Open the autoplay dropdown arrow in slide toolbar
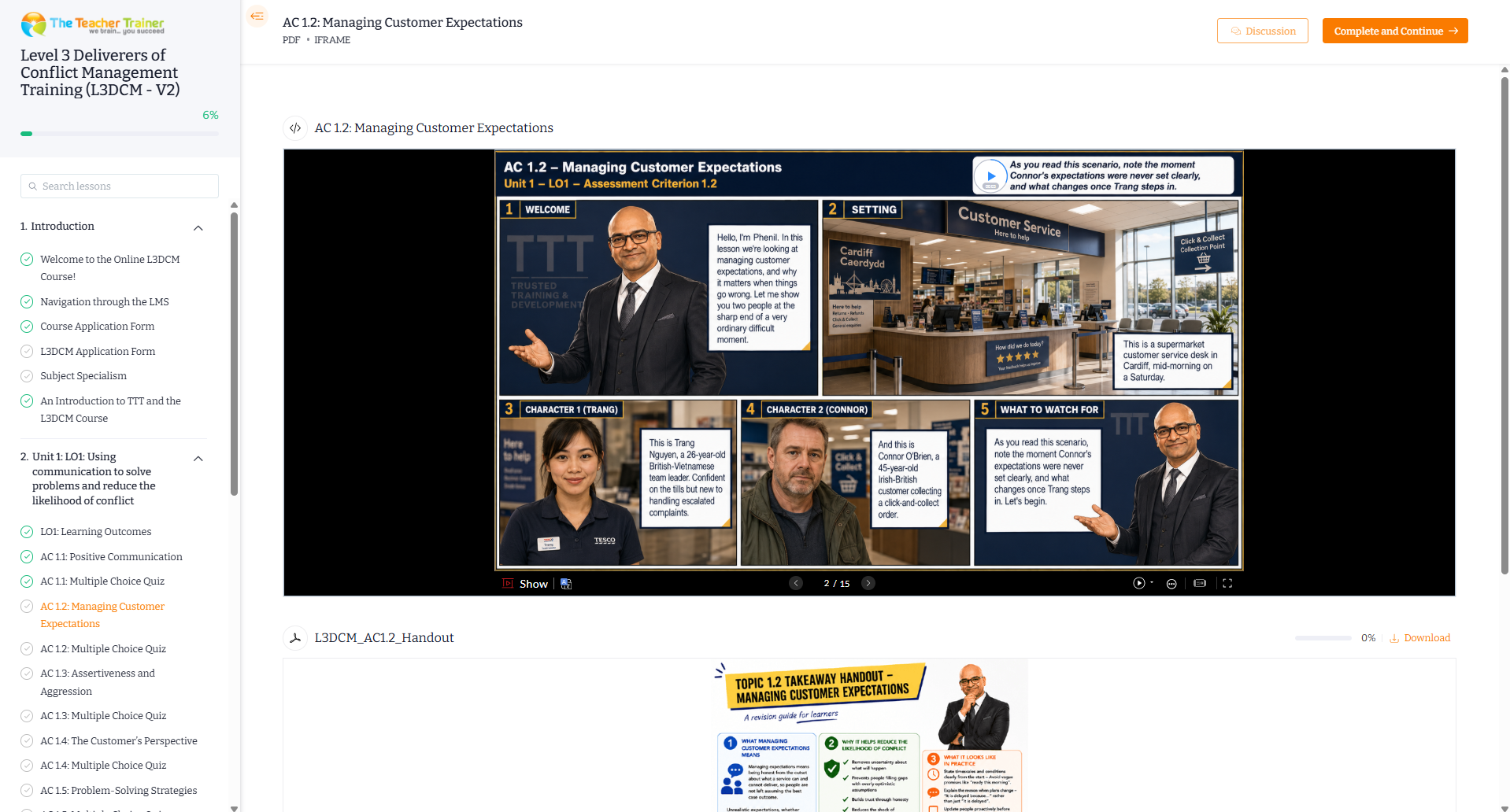Screen dimensions: 1510x812 coord(1152,583)
